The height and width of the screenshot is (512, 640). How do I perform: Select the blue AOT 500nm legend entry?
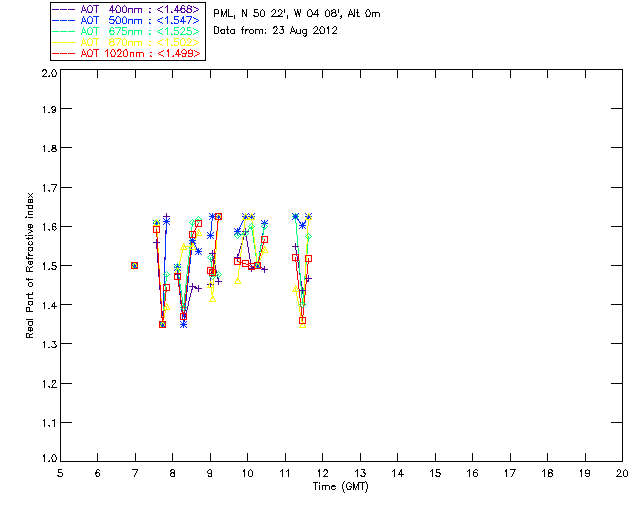pos(126,20)
